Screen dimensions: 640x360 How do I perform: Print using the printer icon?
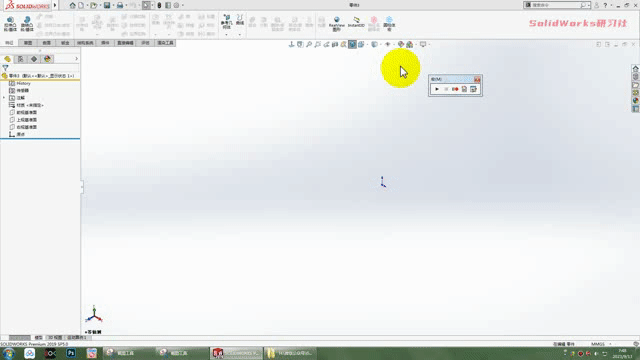coord(120,5)
